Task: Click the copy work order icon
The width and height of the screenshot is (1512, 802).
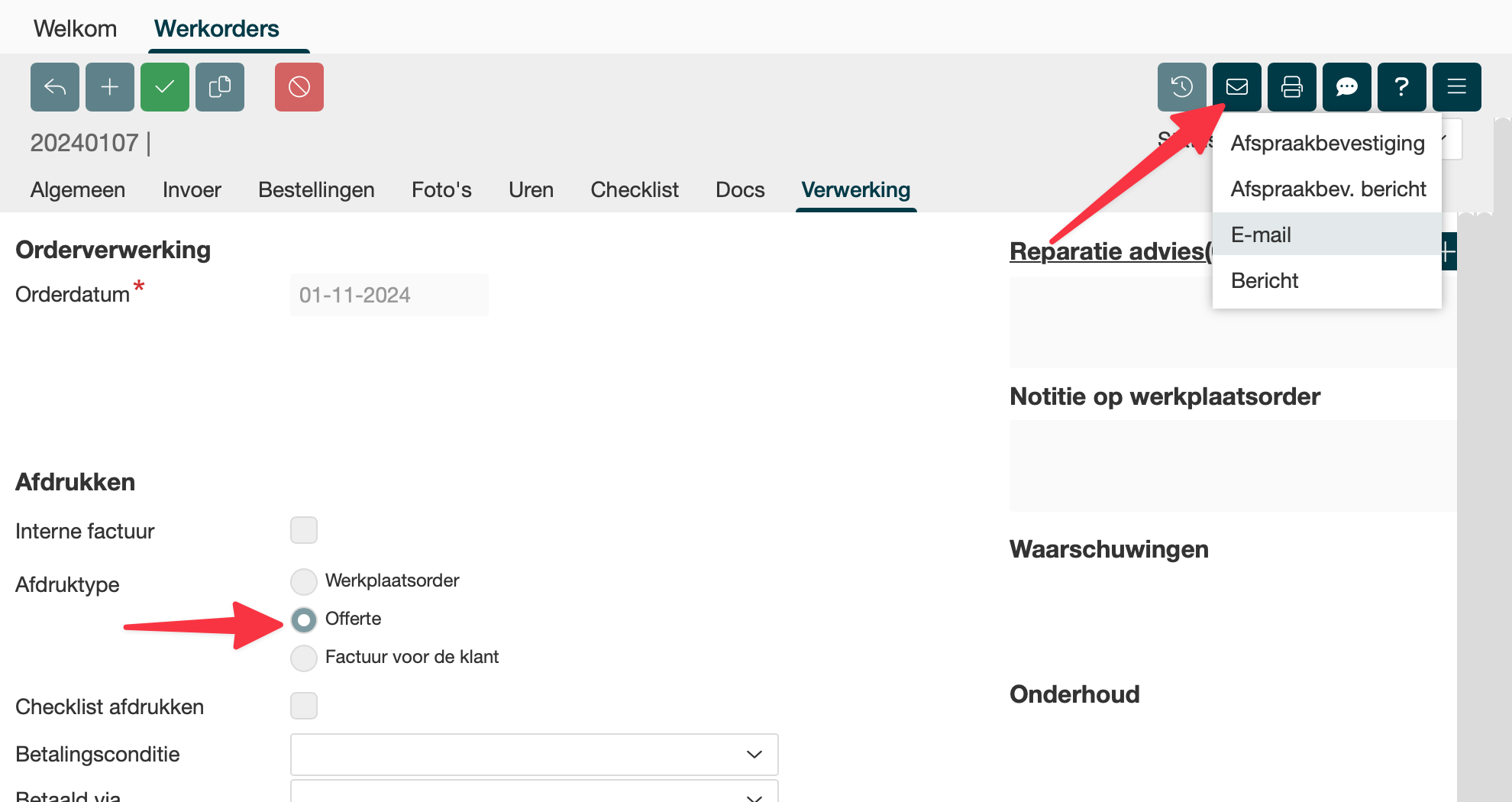Action: pos(220,87)
